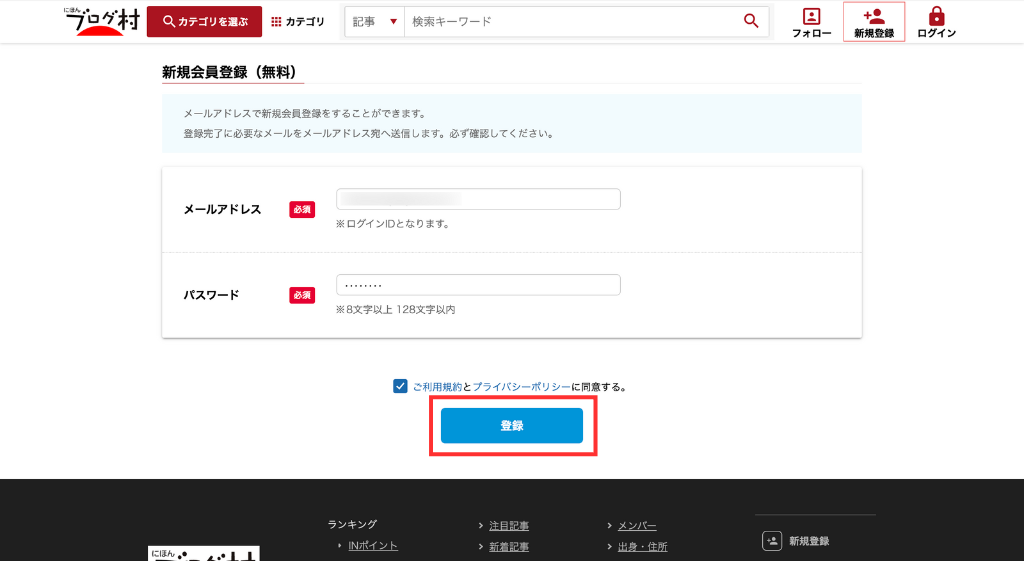This screenshot has height=561, width=1024.
Task: Submit with the blue 登録 button
Action: 511,426
